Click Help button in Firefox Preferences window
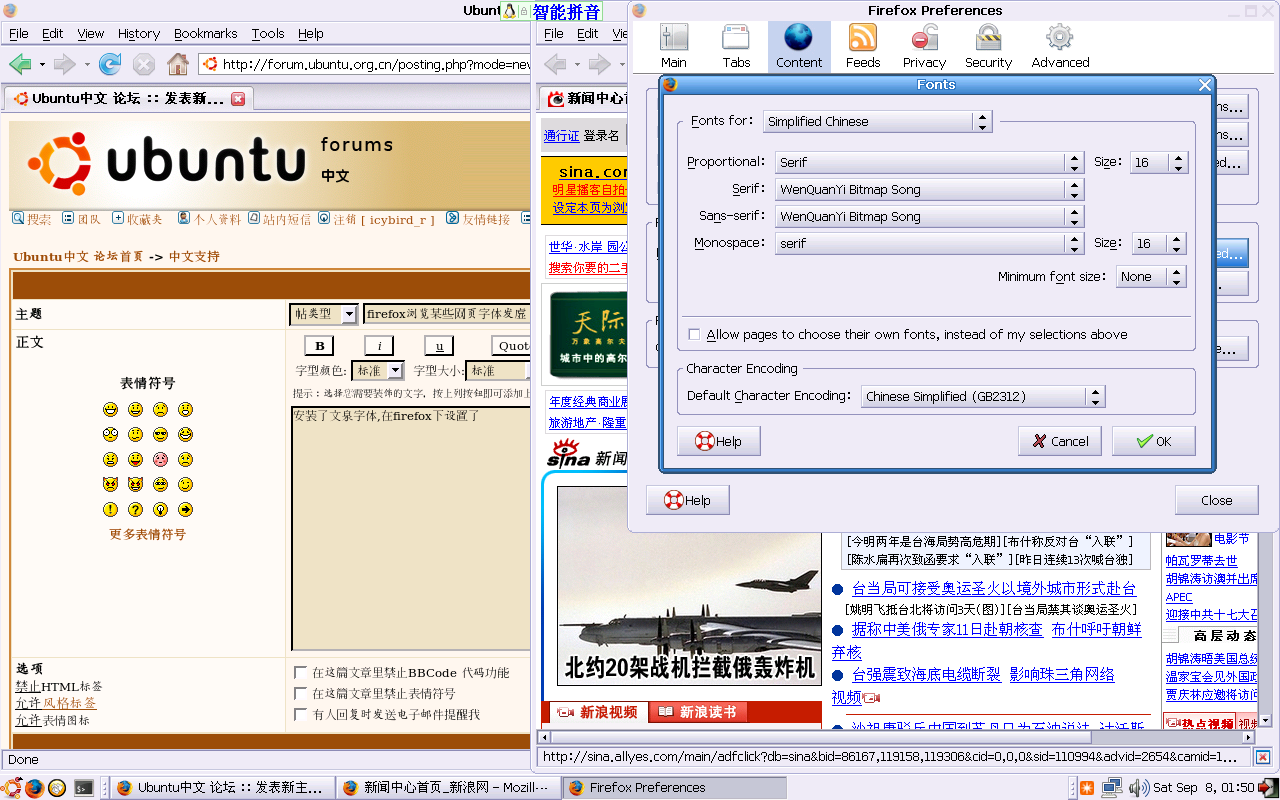 tap(688, 501)
